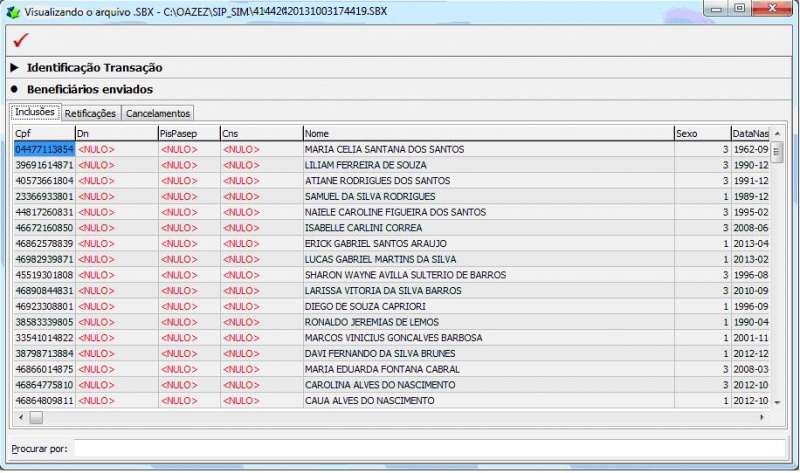This screenshot has height=473, width=800.
Task: Click the PisPasep column header
Action: [189, 134]
